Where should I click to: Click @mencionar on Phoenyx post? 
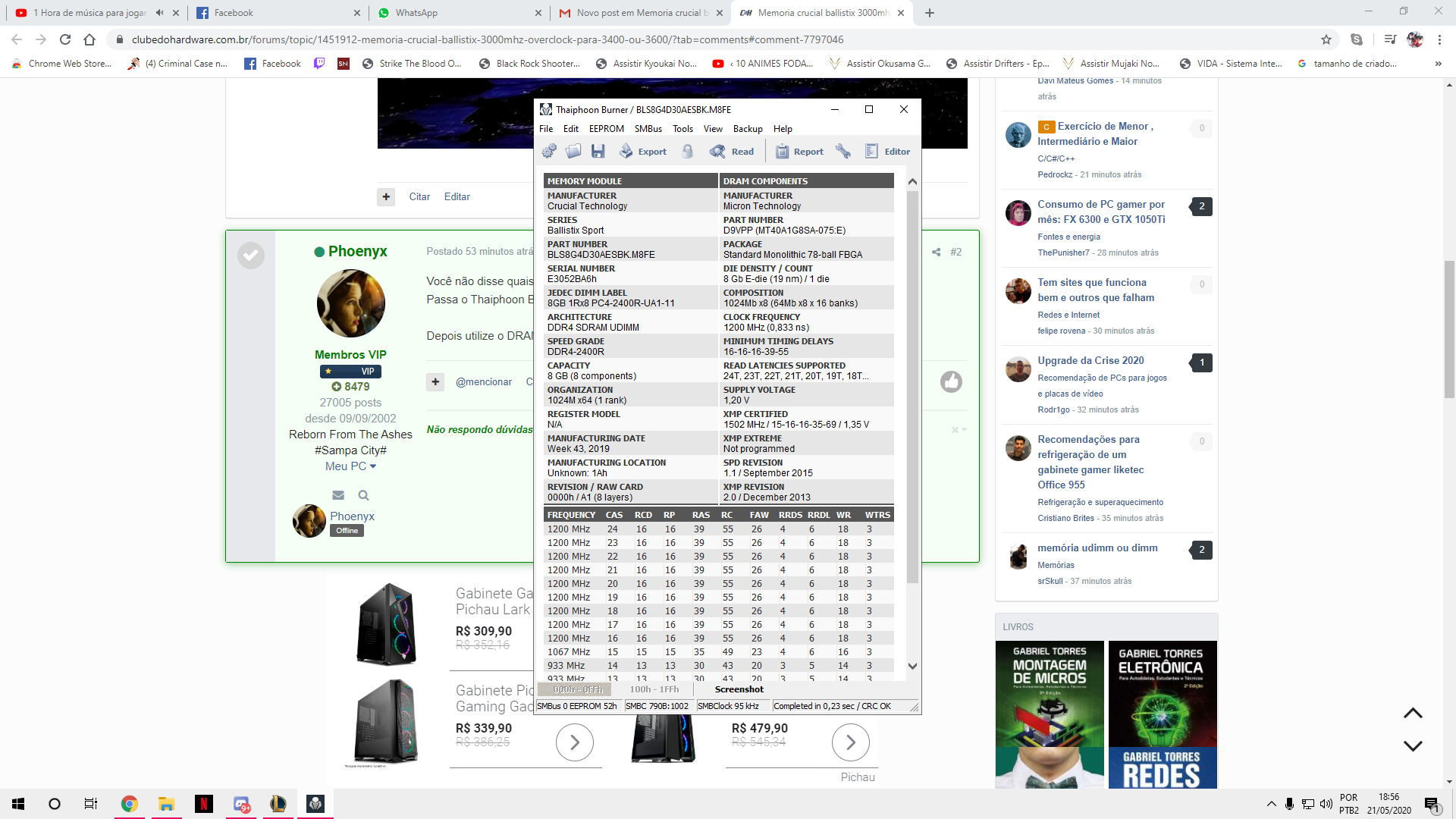tap(483, 381)
